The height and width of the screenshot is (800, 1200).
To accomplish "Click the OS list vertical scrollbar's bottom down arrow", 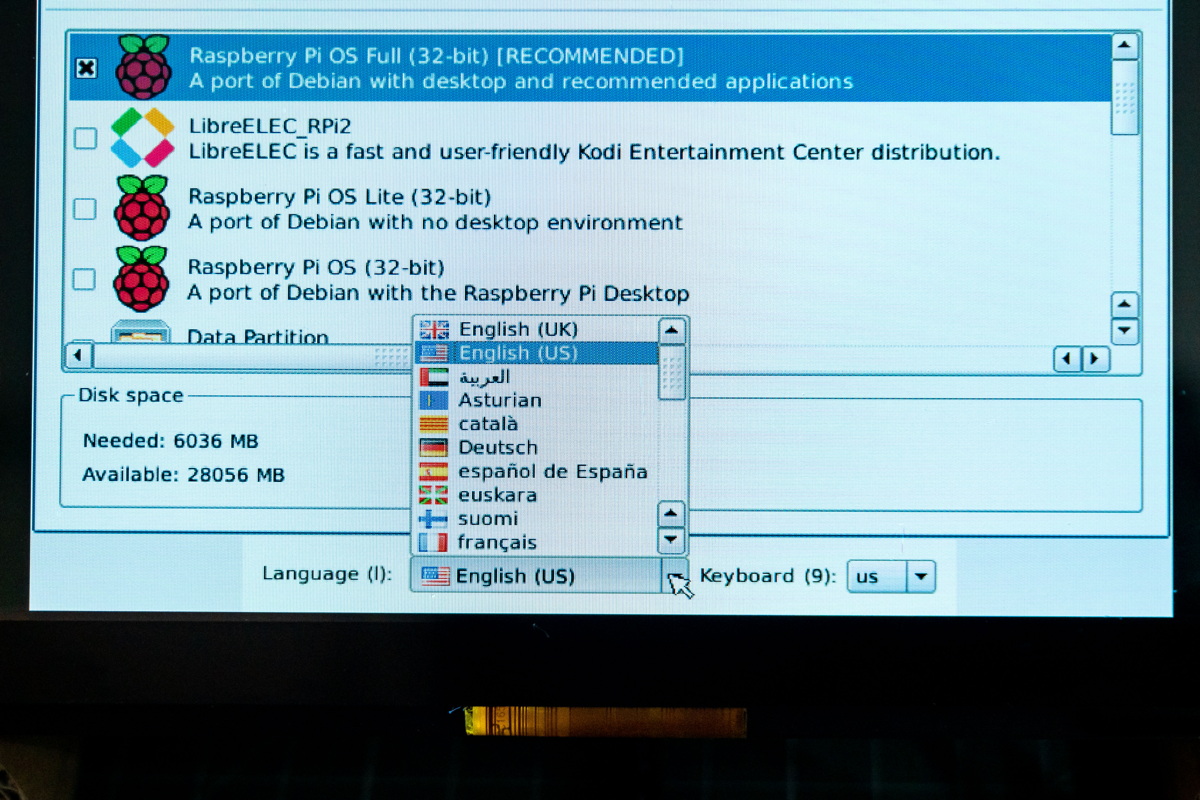I will click(x=1125, y=331).
